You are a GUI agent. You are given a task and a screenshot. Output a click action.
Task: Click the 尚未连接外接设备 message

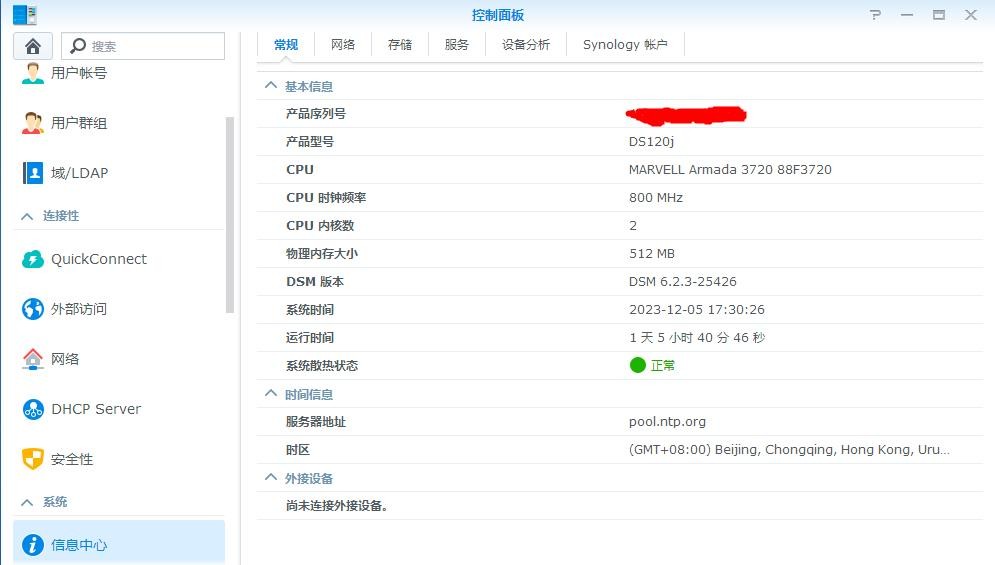[336, 505]
